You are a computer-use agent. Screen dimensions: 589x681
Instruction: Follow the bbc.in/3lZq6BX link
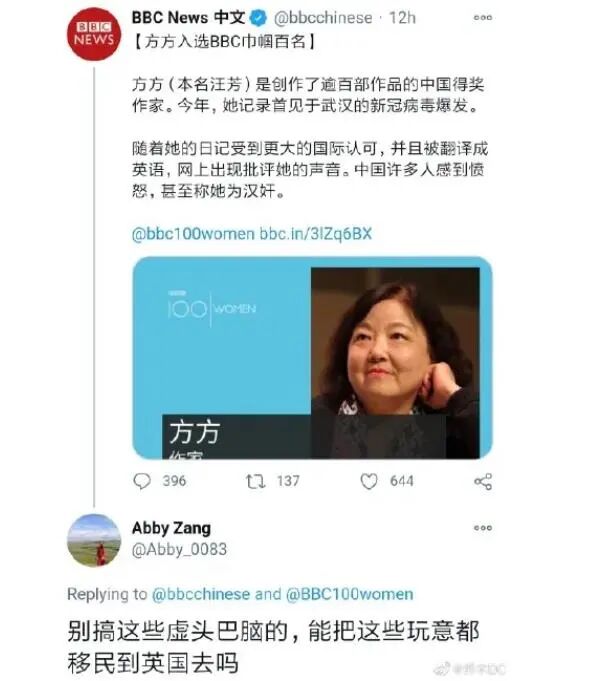click(316, 234)
